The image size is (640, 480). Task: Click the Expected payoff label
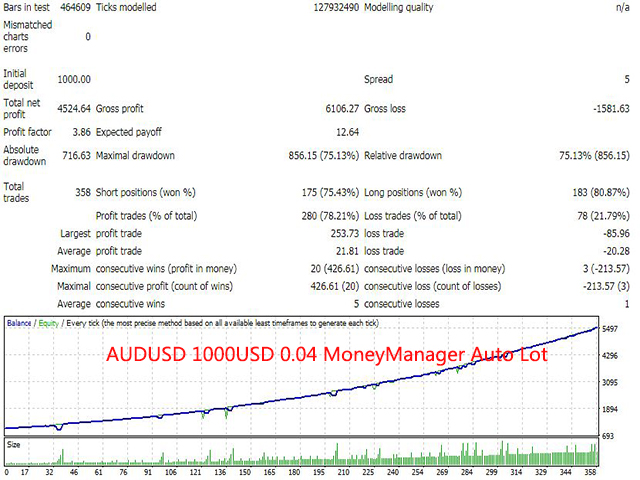click(x=129, y=132)
